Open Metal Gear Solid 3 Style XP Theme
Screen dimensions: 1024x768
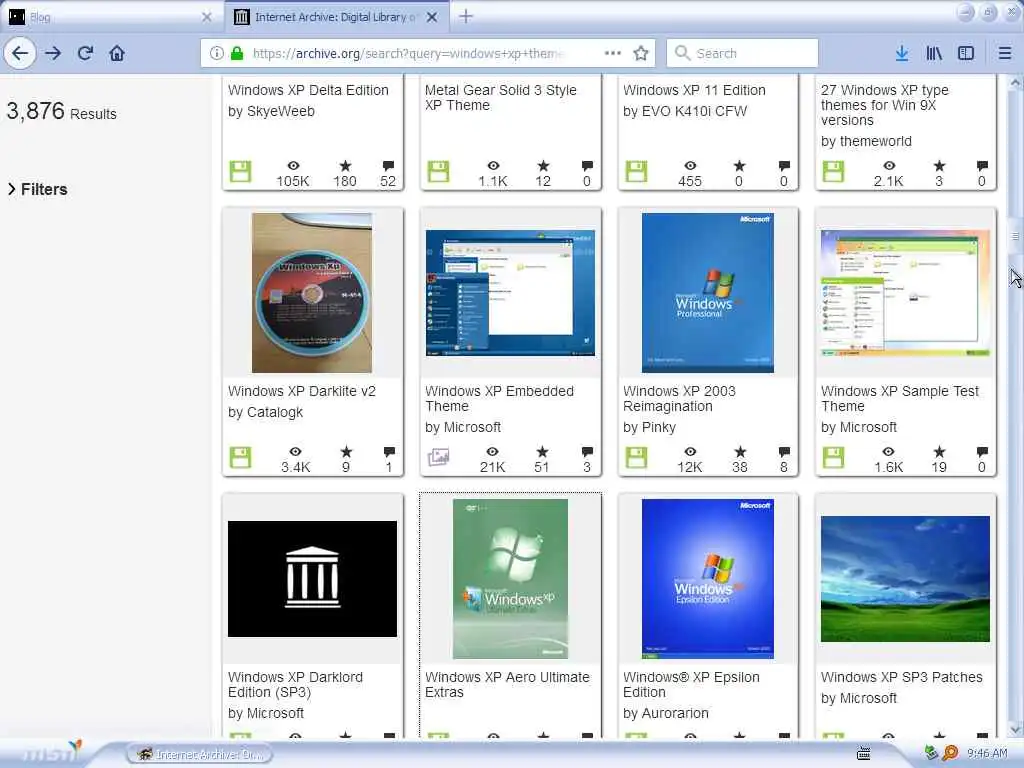coord(501,98)
